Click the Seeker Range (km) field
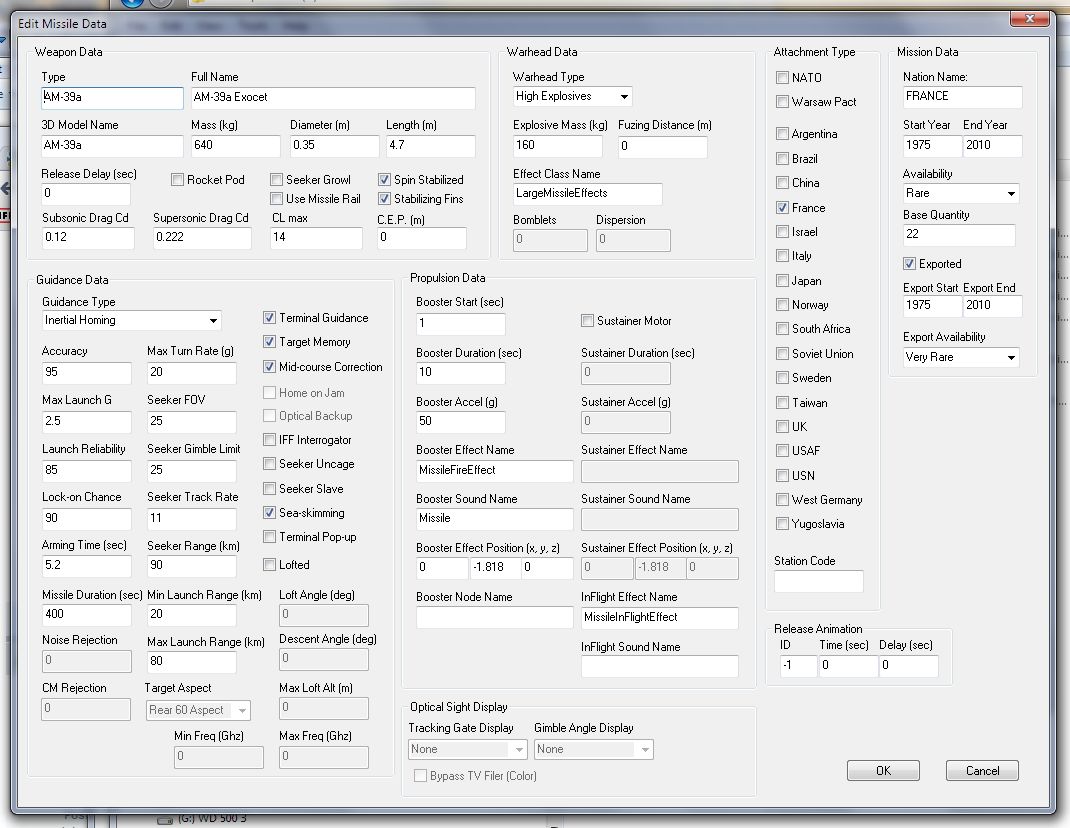Screen dimensions: 1070x828 point(192,566)
